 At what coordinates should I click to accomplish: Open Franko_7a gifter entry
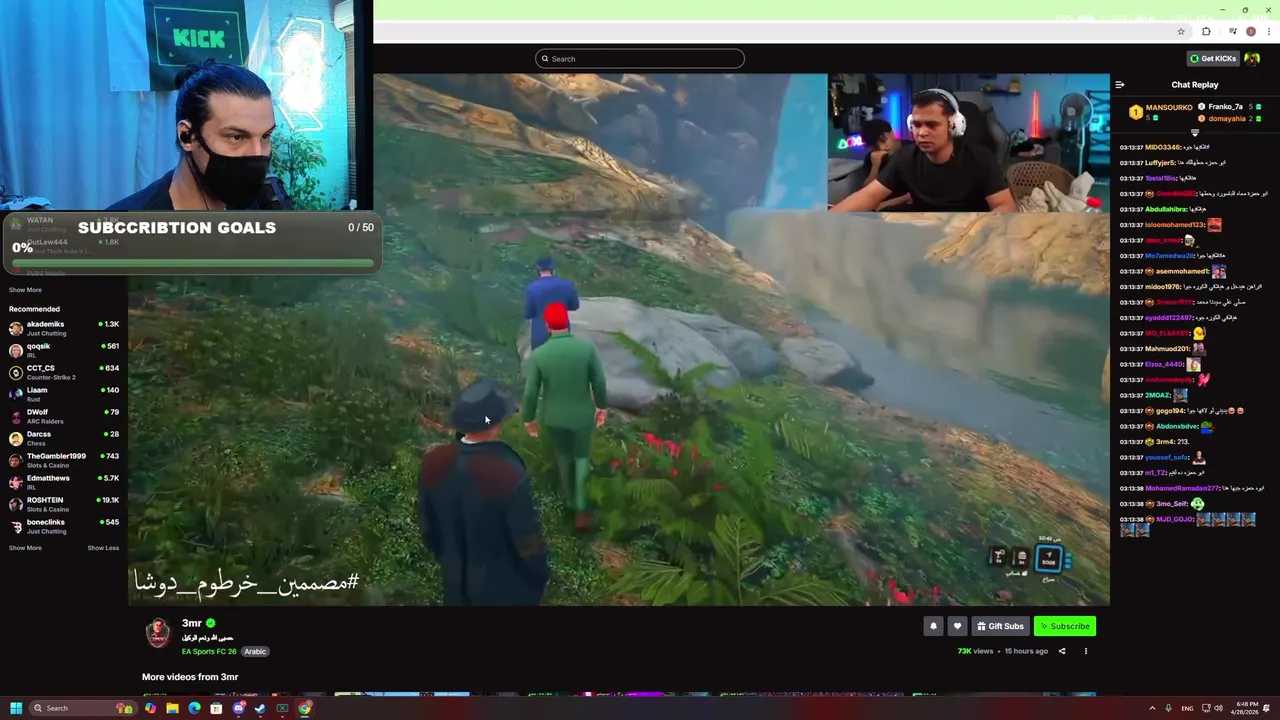pos(1230,107)
